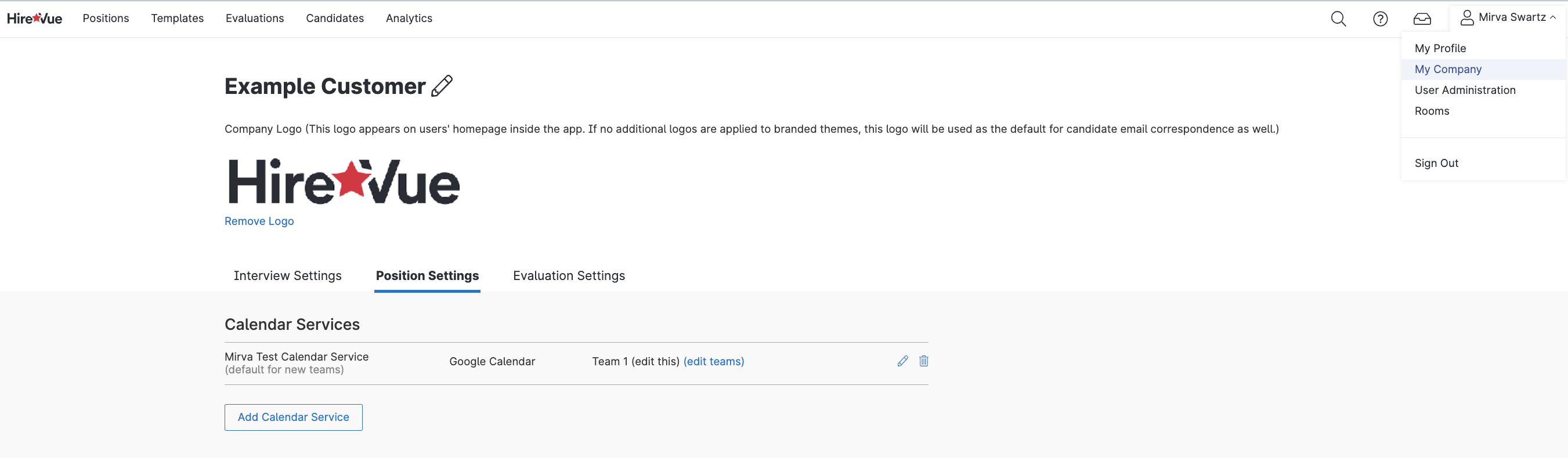Click the Calendar Services heading

point(292,324)
